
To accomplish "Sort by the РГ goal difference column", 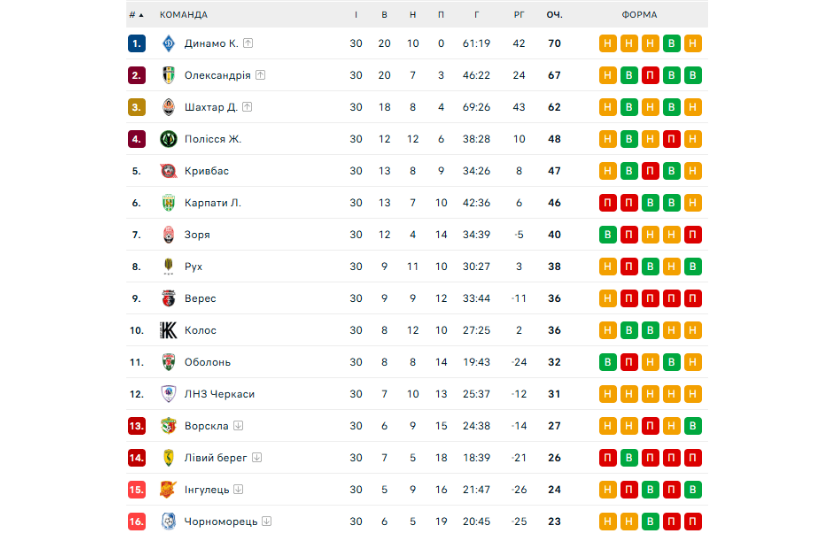I will [x=518, y=15].
